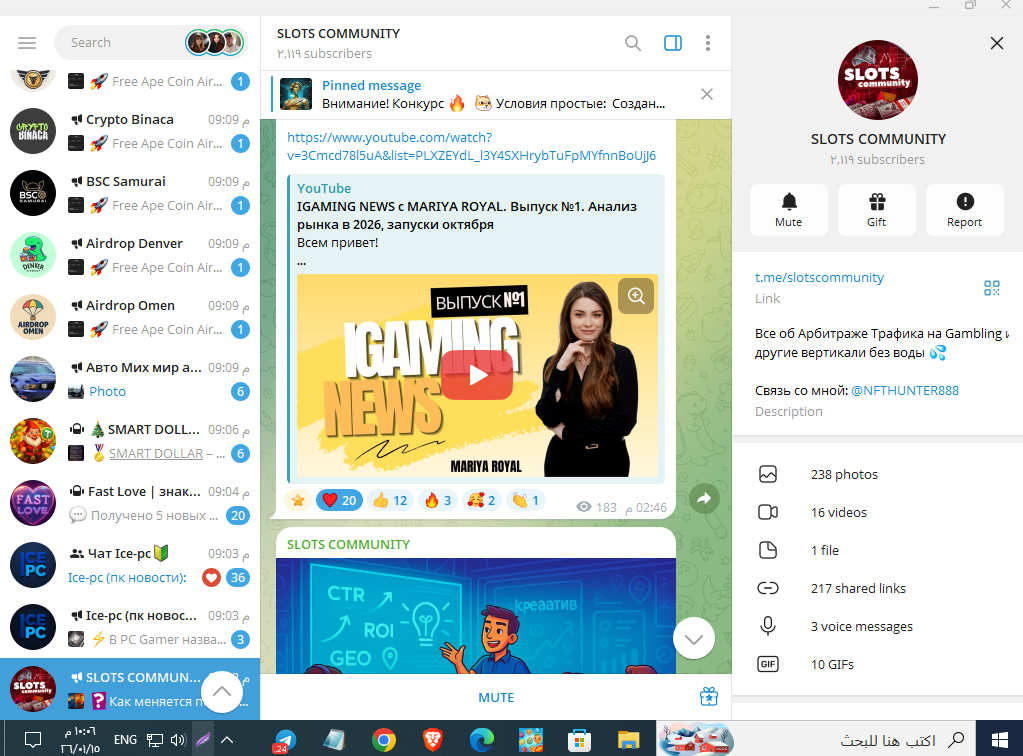Forward the post using the share arrow
The height and width of the screenshot is (756, 1023).
coord(704,499)
